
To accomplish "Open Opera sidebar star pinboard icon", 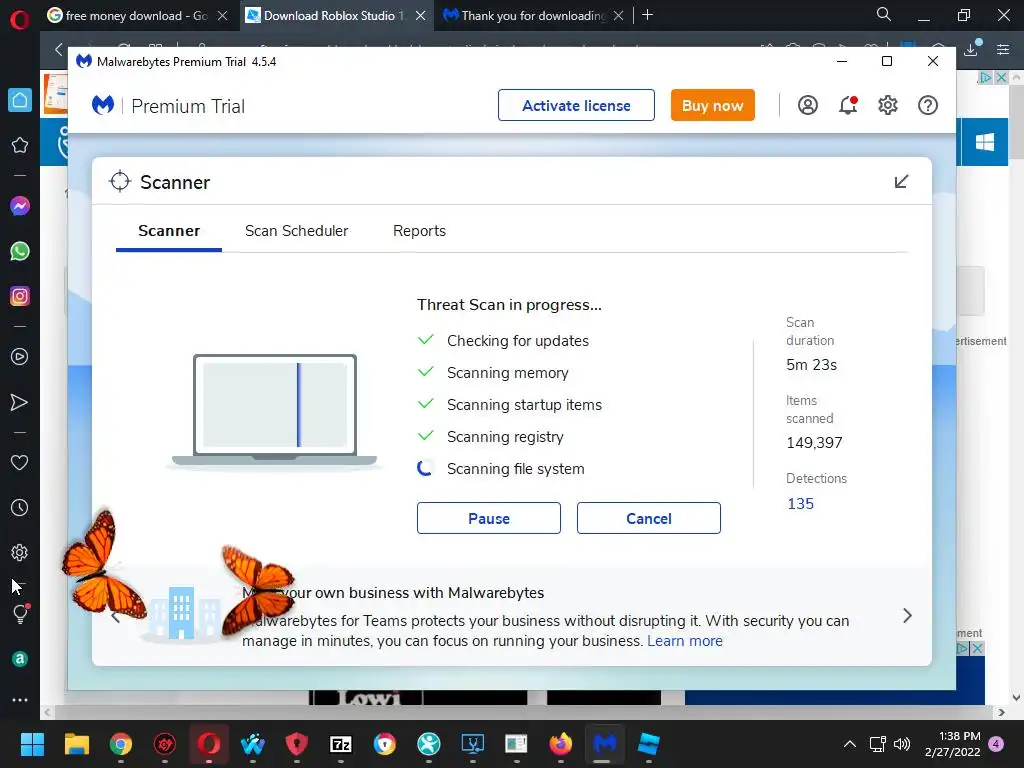I will [x=20, y=145].
